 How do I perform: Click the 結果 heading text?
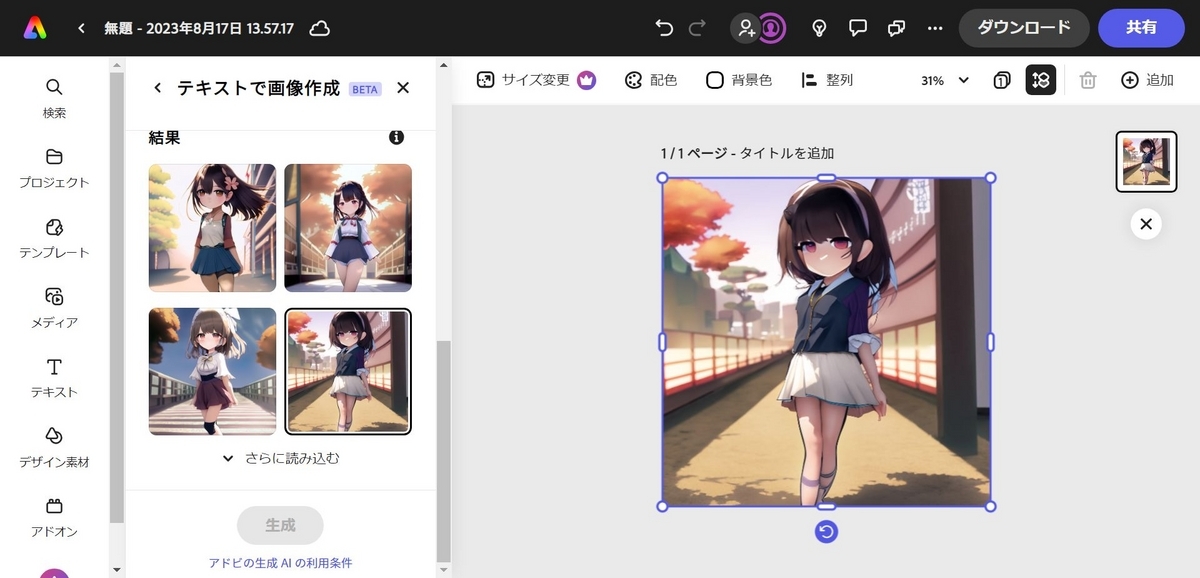tap(165, 137)
